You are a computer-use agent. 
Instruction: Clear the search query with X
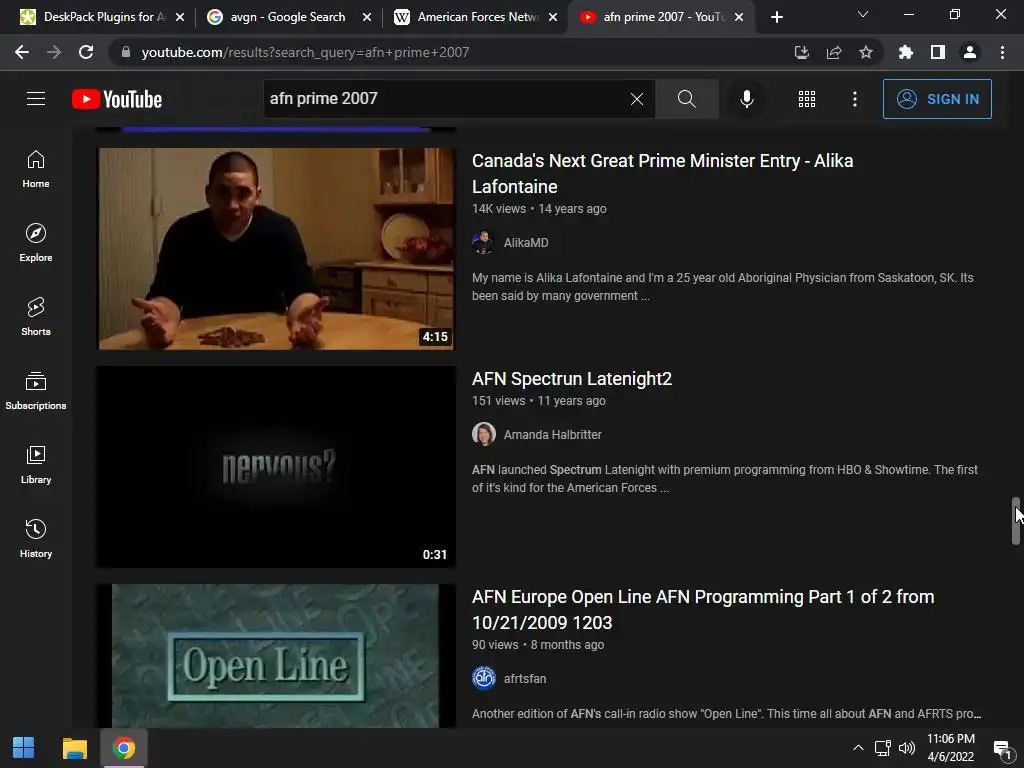click(637, 99)
